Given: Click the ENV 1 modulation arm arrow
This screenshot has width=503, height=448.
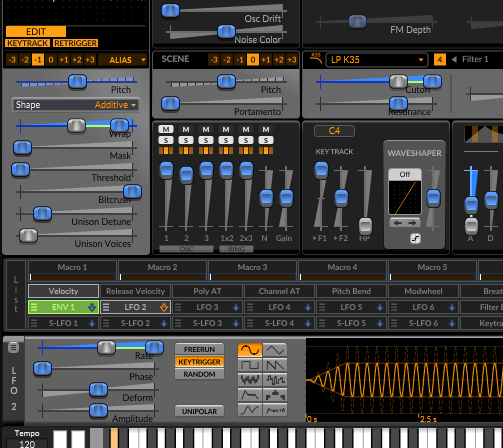Looking at the screenshot, I should coord(92,307).
